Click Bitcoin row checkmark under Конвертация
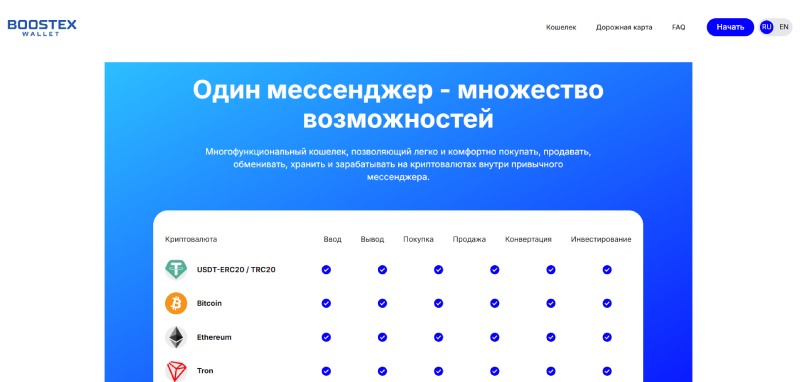 pos(551,303)
